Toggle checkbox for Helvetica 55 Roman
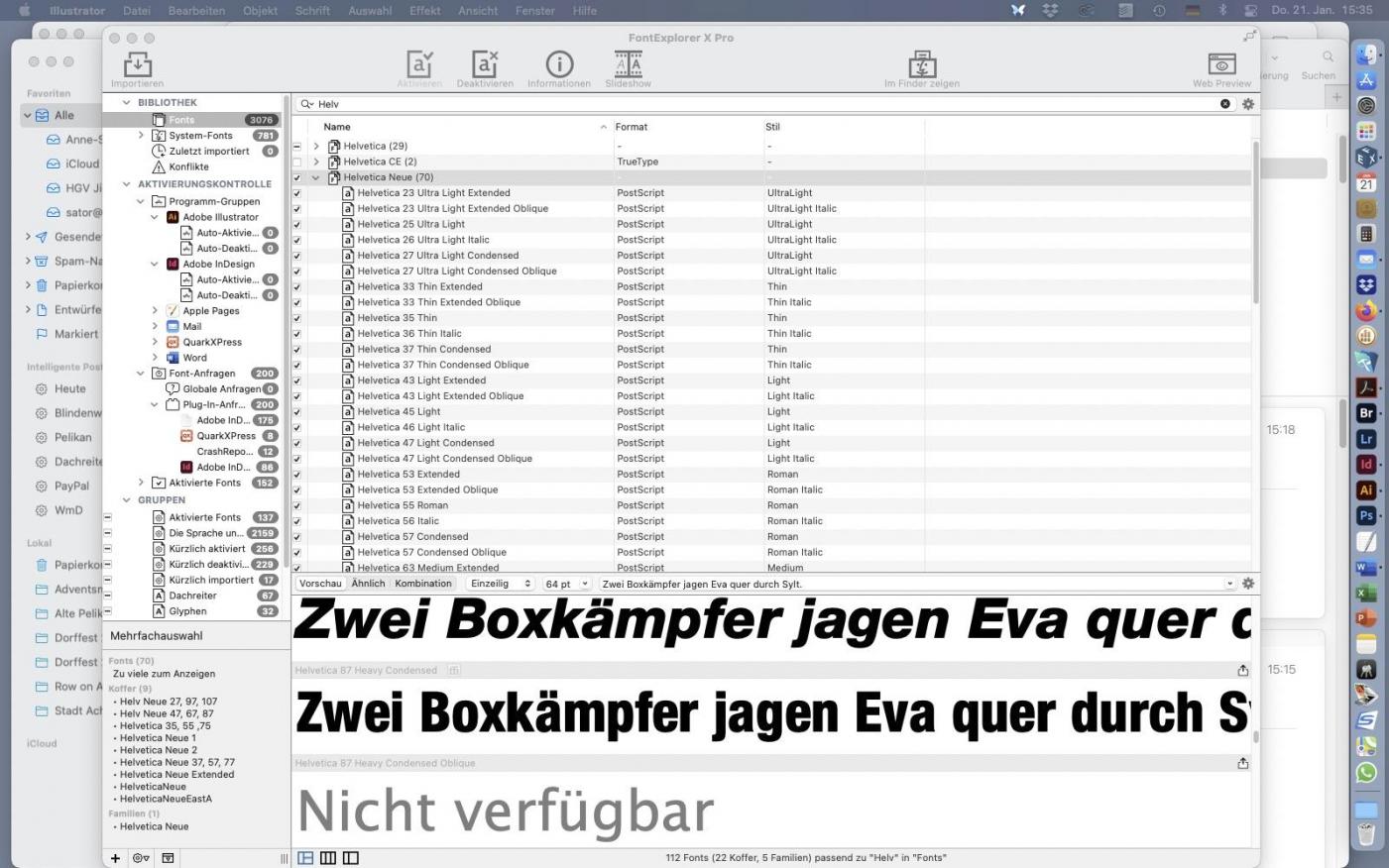Image resolution: width=1389 pixels, height=868 pixels. point(296,505)
